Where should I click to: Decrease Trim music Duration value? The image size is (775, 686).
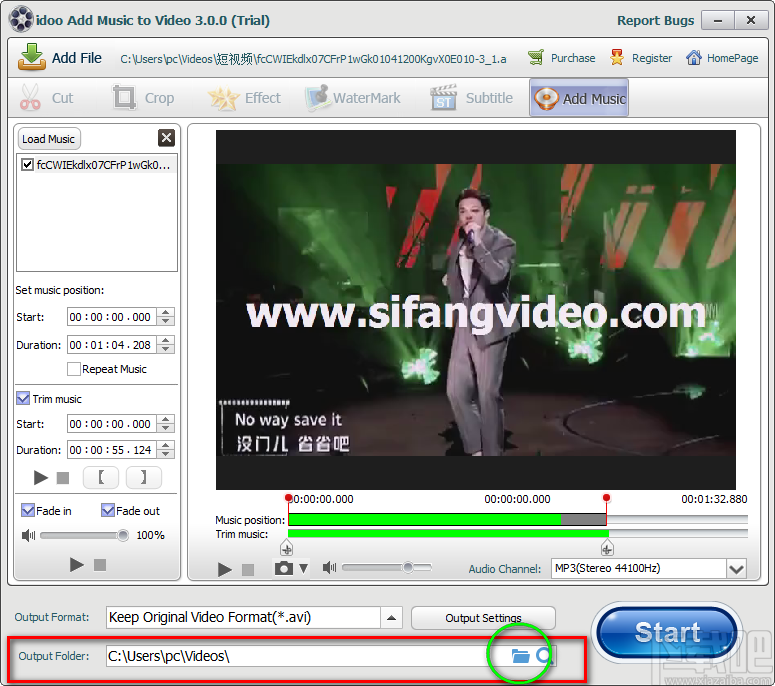(166, 454)
